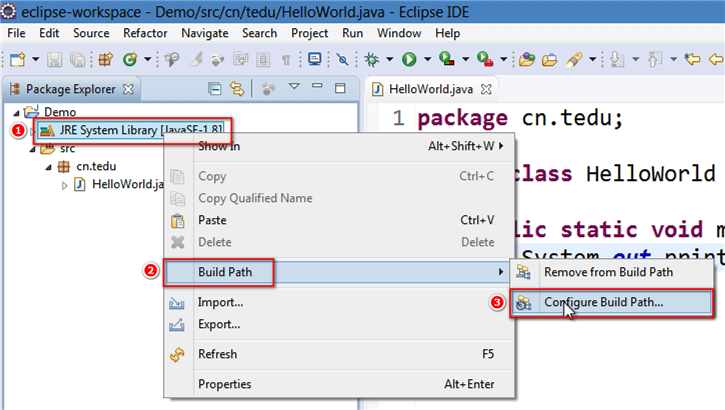Click Configure Build Path...

pyautogui.click(x=611, y=302)
